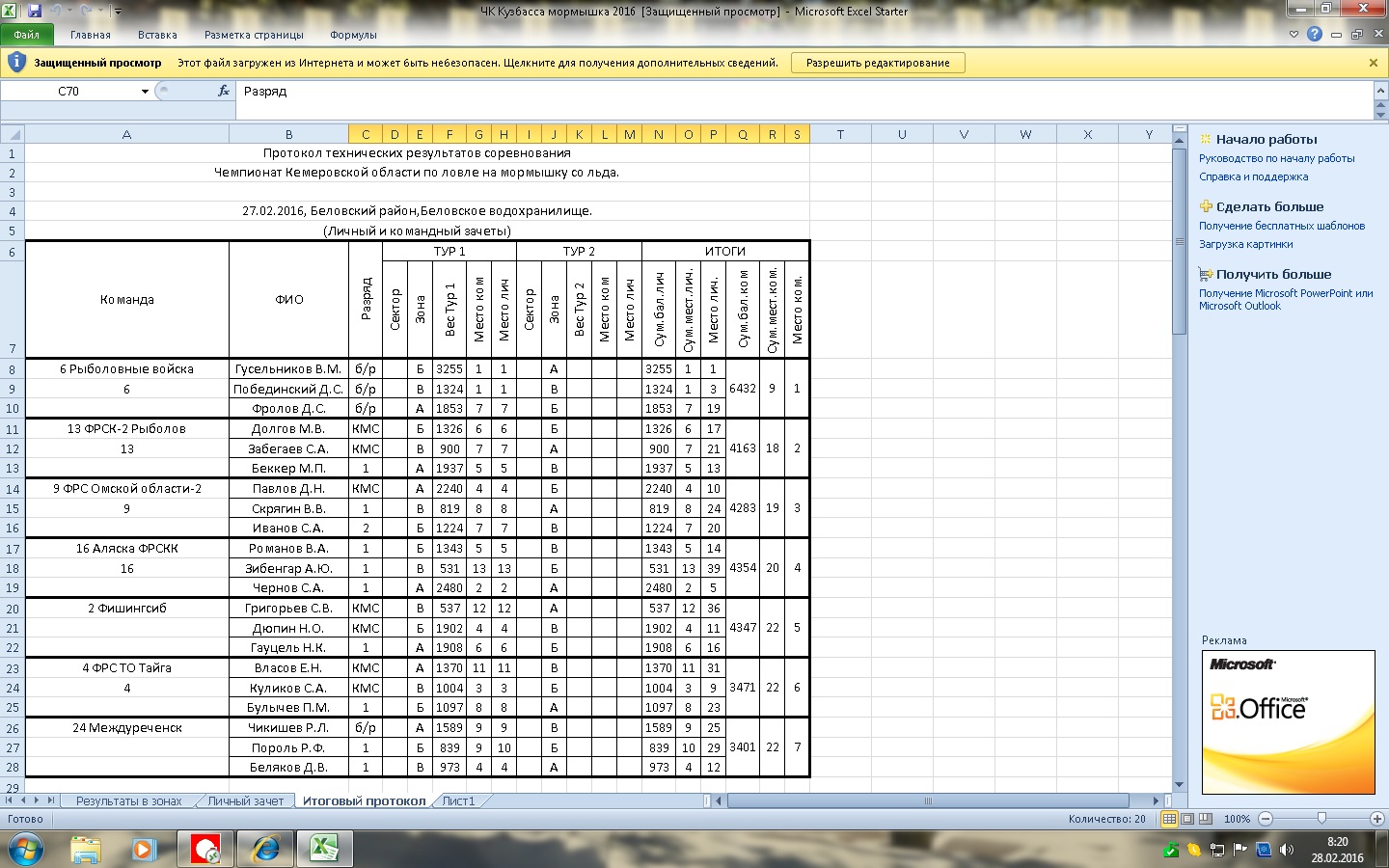Switch to Page Break Preview
The width and height of the screenshot is (1389, 868).
[1205, 819]
